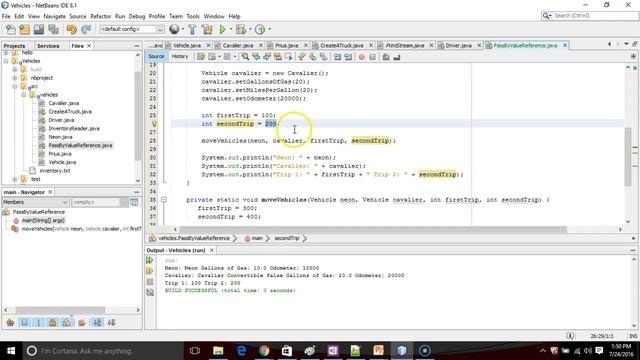Image resolution: width=640 pixels, height=360 pixels.
Task: Click the Redo toolbar icon
Action: 86,29
